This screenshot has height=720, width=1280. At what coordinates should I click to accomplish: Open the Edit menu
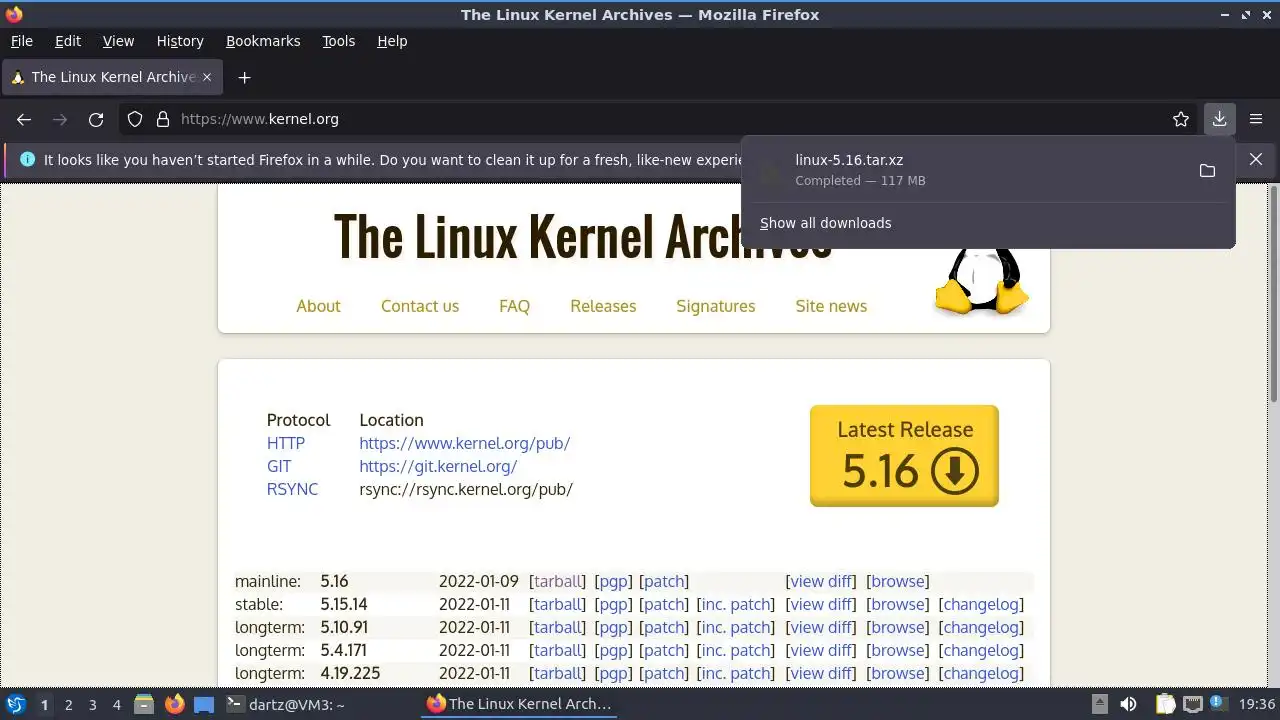(x=68, y=41)
